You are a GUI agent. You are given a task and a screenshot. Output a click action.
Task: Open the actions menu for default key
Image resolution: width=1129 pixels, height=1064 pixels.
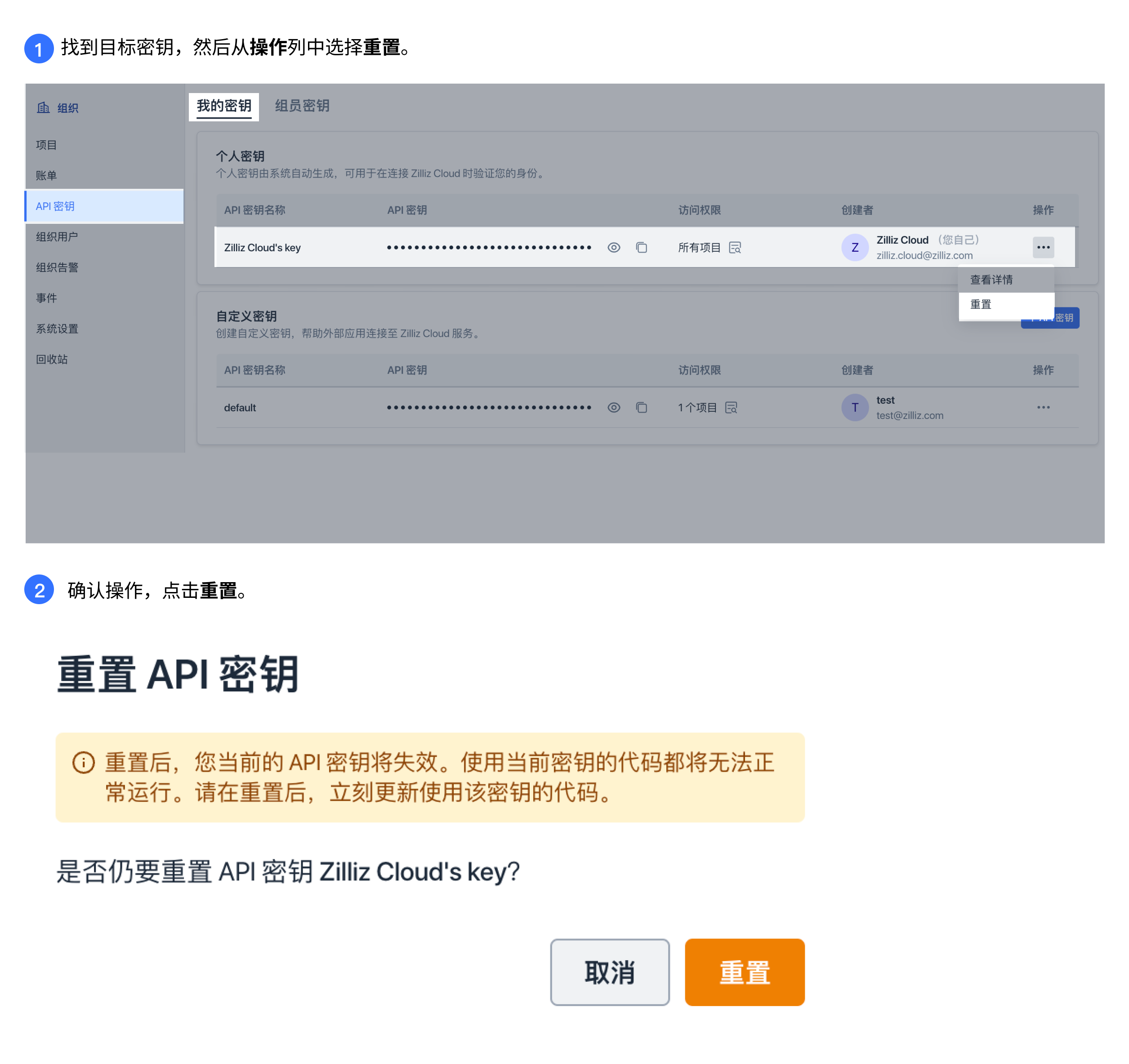coord(1043,407)
